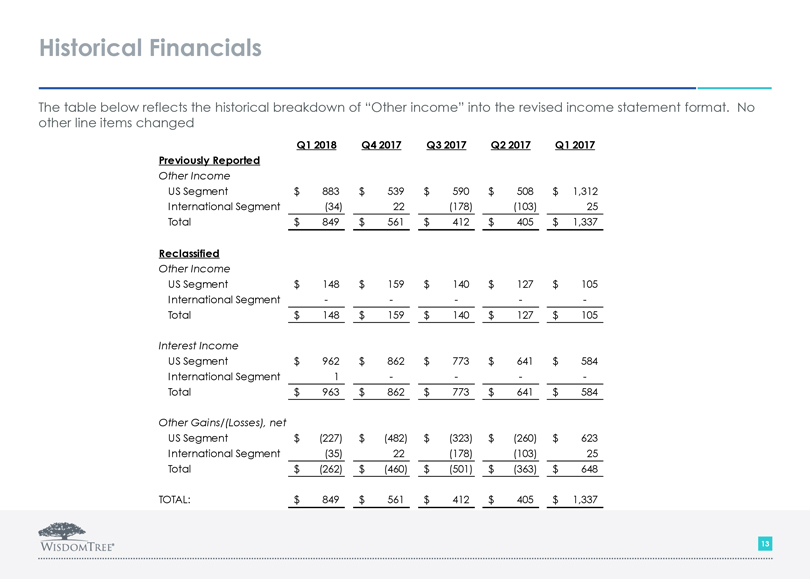
Task: Select the 963 Interest Income total
Action: [x=330, y=392]
